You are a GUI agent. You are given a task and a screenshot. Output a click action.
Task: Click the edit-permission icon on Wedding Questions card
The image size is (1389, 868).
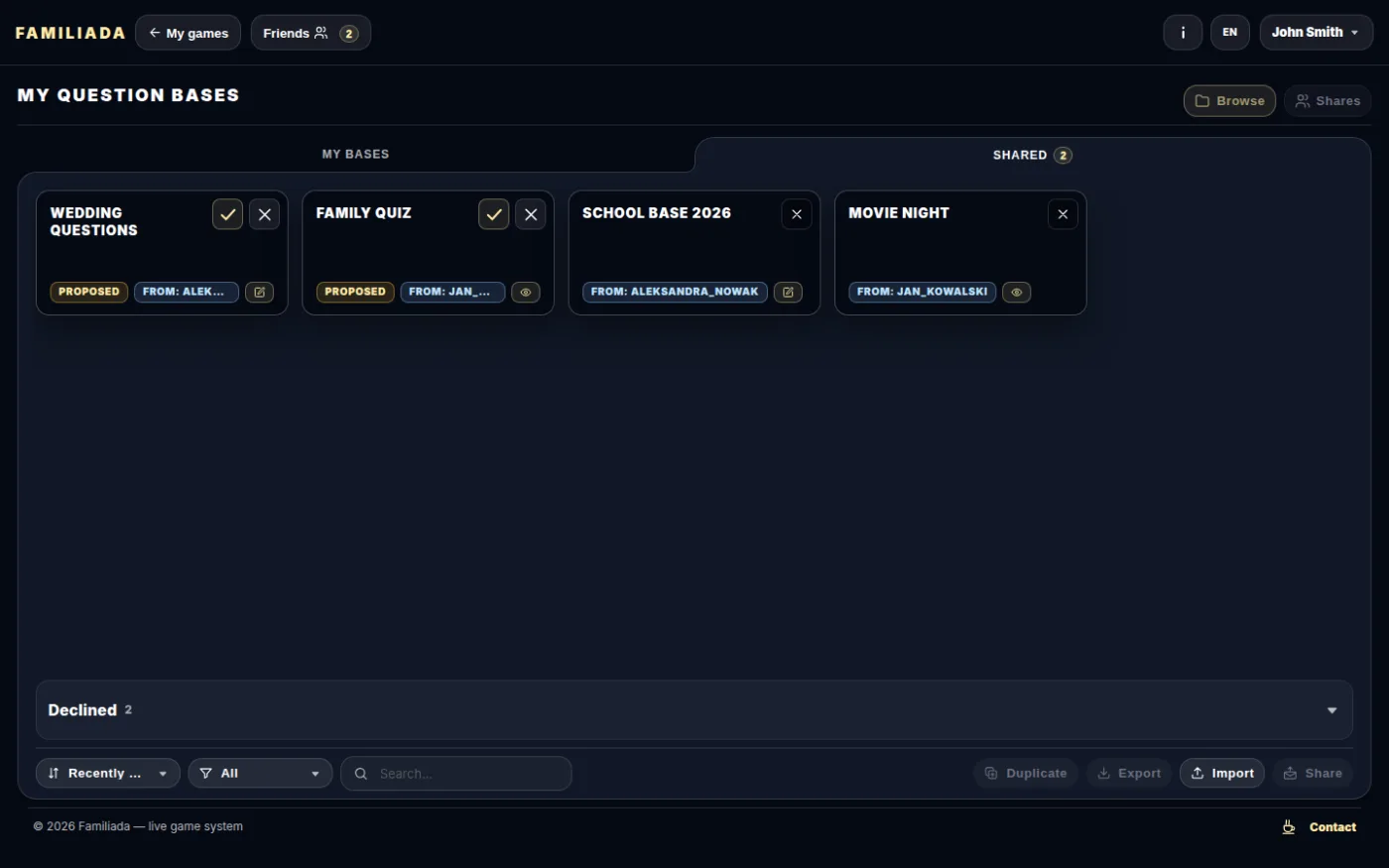[259, 292]
